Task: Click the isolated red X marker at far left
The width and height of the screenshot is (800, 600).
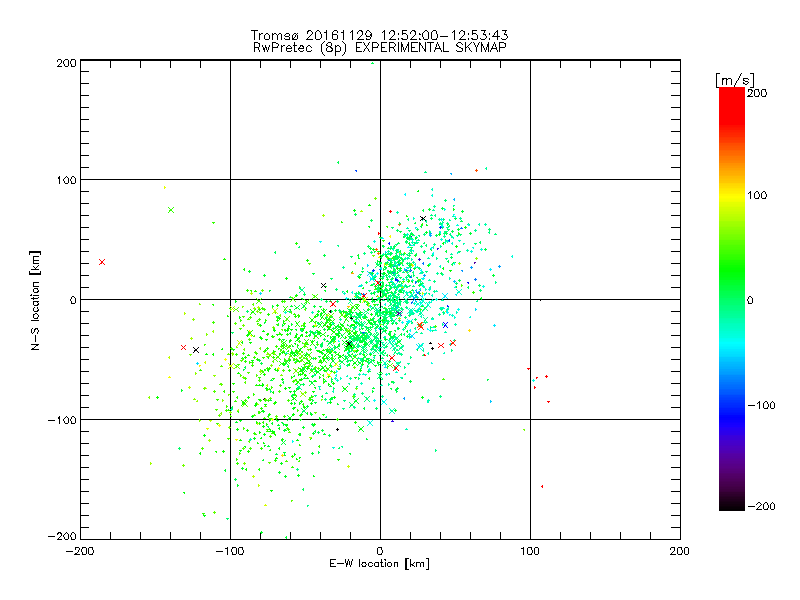Action: coord(102,262)
